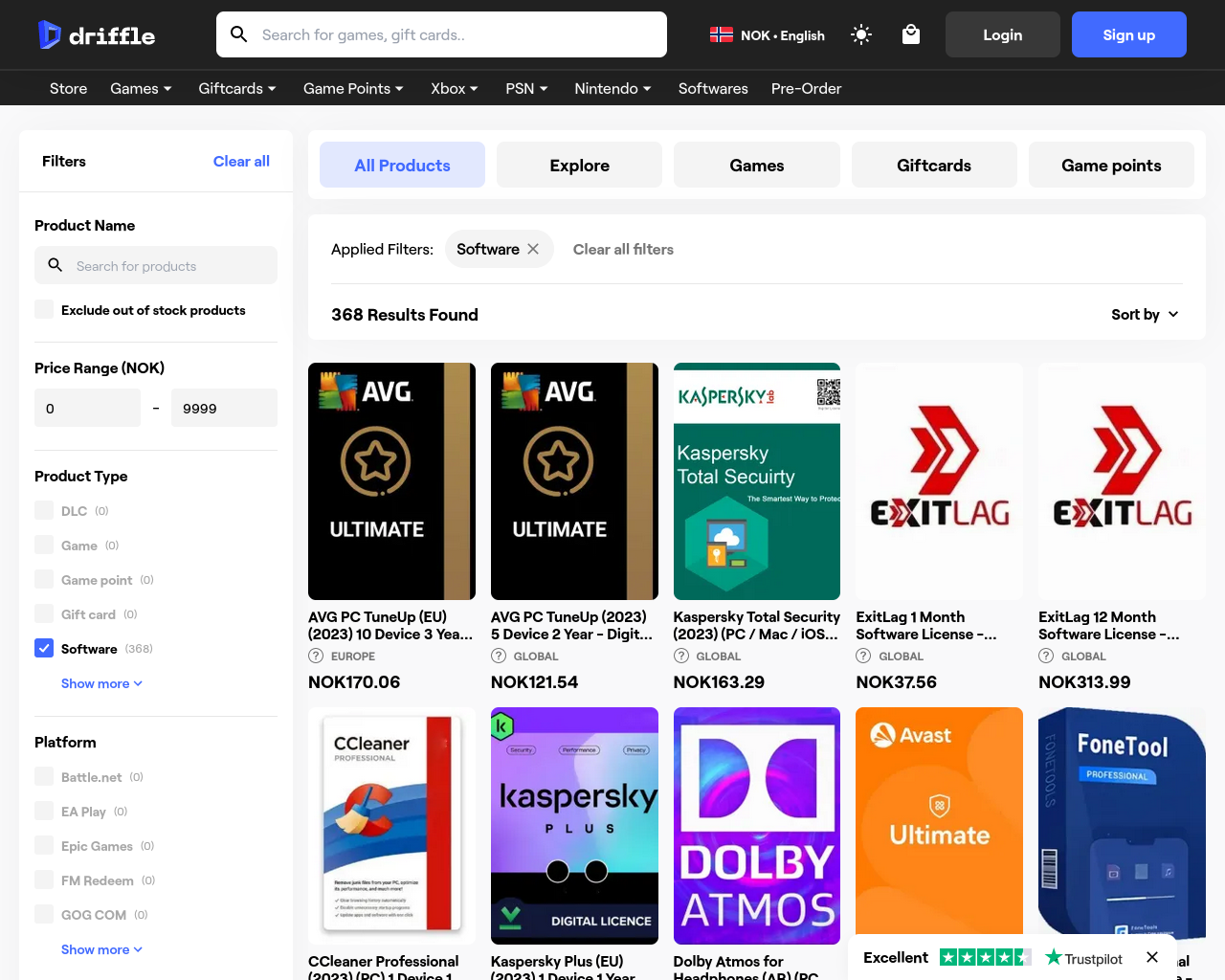Image resolution: width=1225 pixels, height=980 pixels.
Task: Open NOK English currency language selector
Action: (x=768, y=34)
